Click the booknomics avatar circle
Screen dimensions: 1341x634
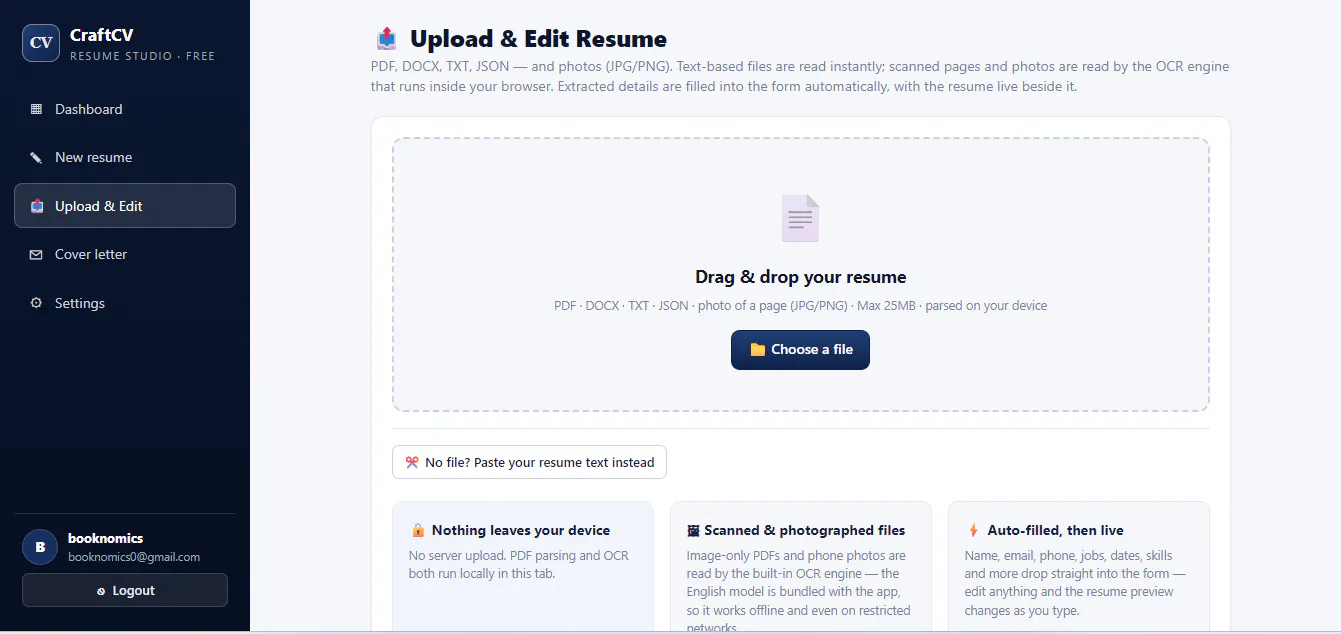[40, 547]
